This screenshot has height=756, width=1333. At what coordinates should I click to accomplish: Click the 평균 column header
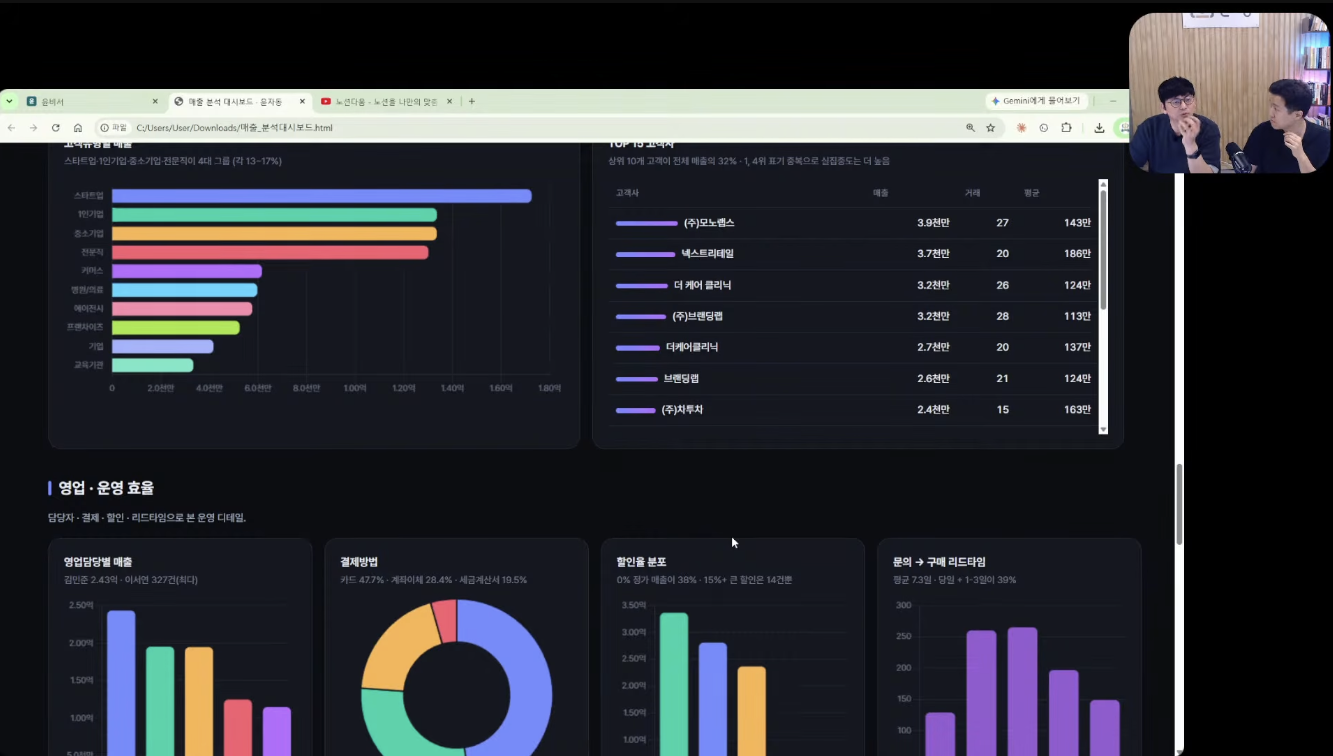pyautogui.click(x=1032, y=192)
